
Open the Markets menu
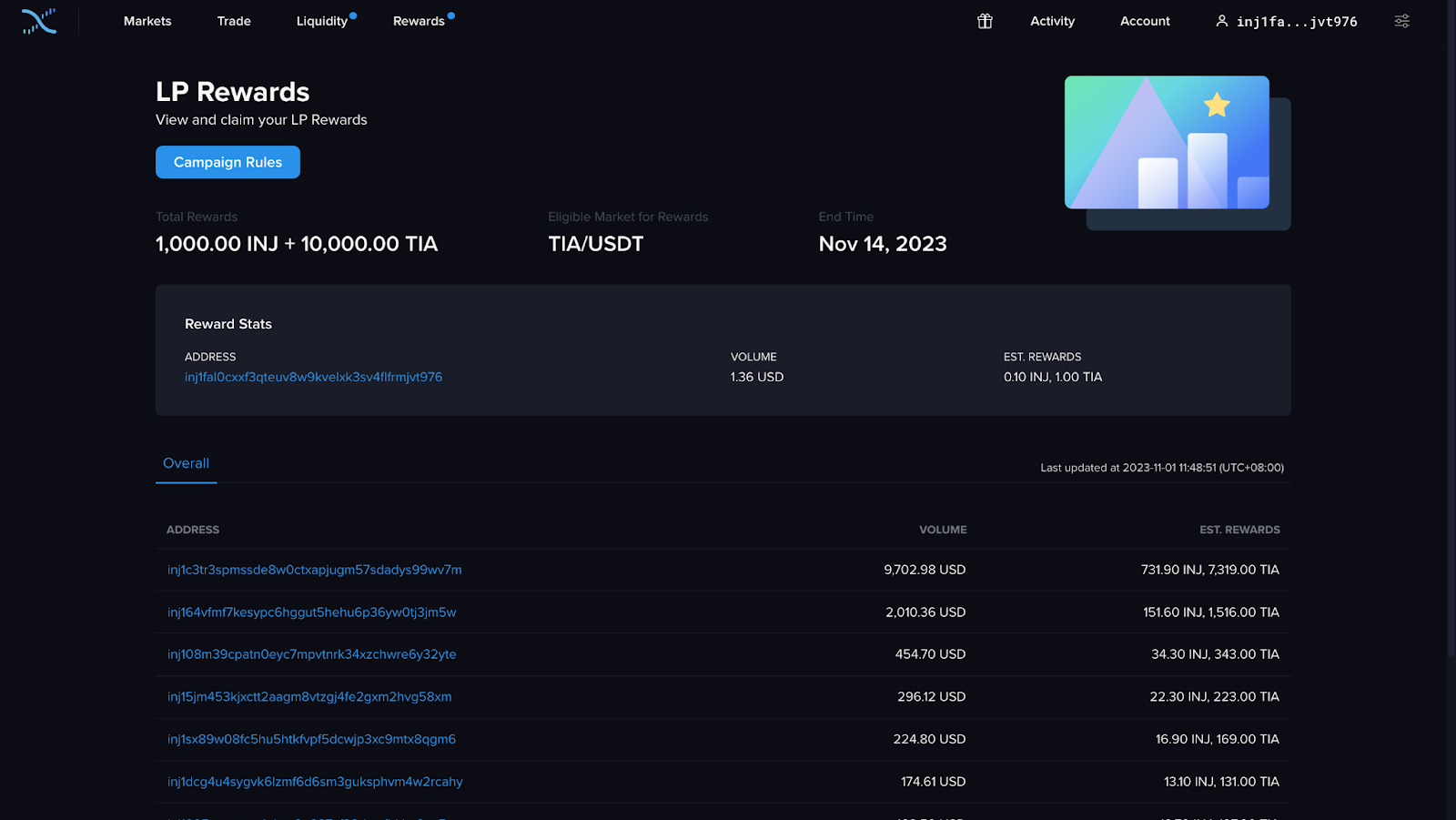147,21
